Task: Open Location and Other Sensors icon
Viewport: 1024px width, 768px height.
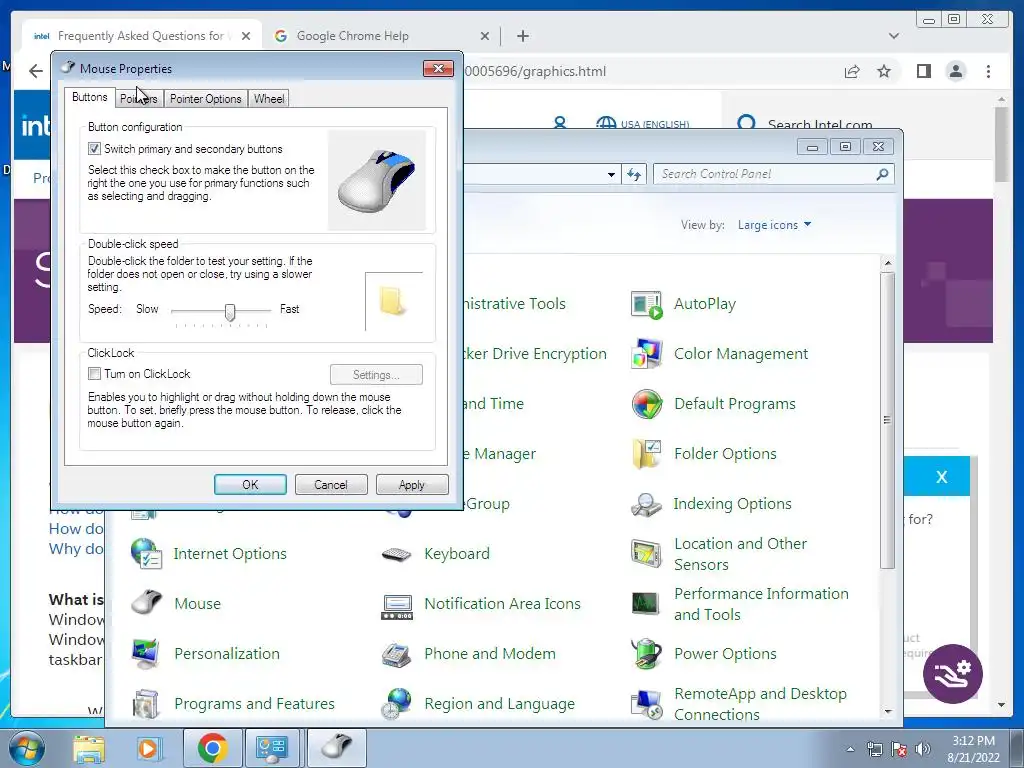Action: click(x=647, y=554)
